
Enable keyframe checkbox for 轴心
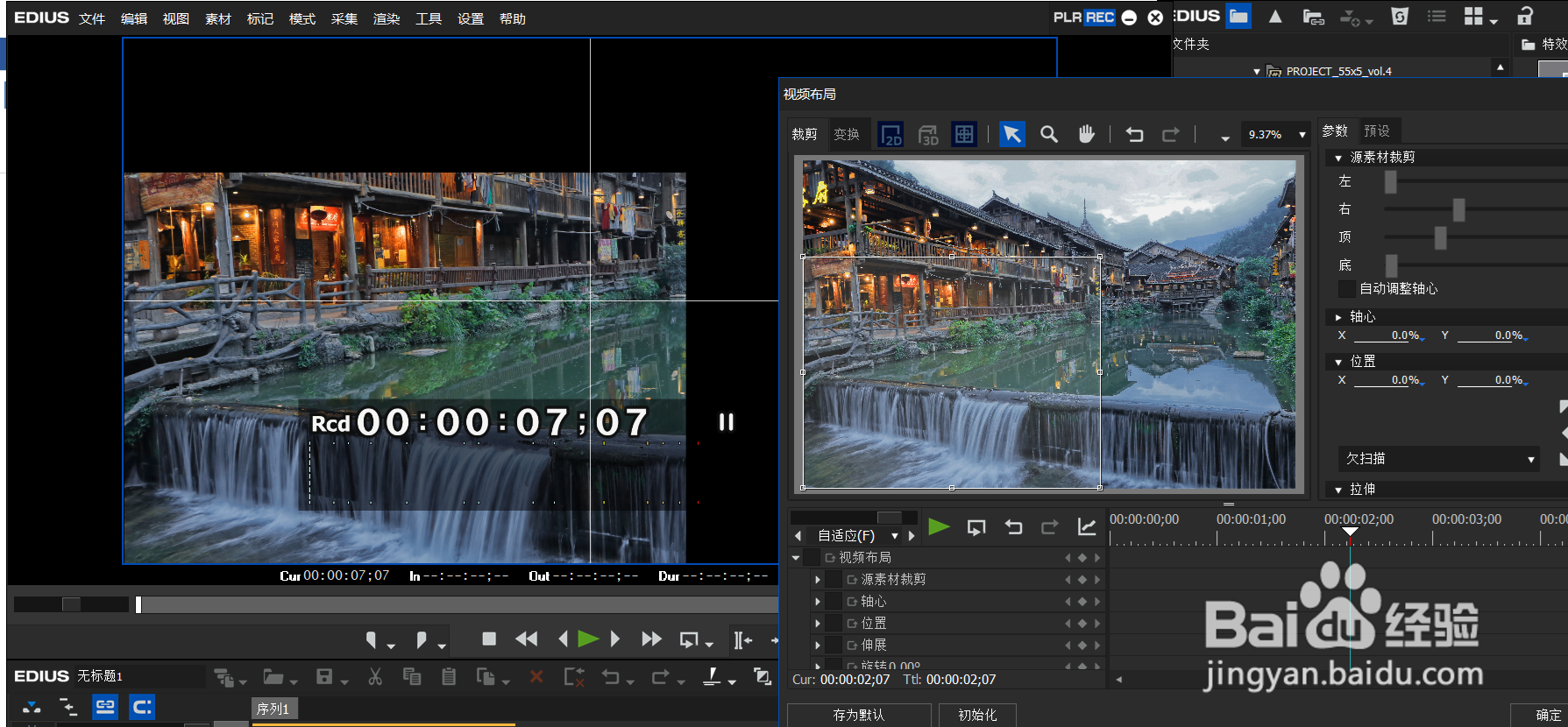[834, 602]
